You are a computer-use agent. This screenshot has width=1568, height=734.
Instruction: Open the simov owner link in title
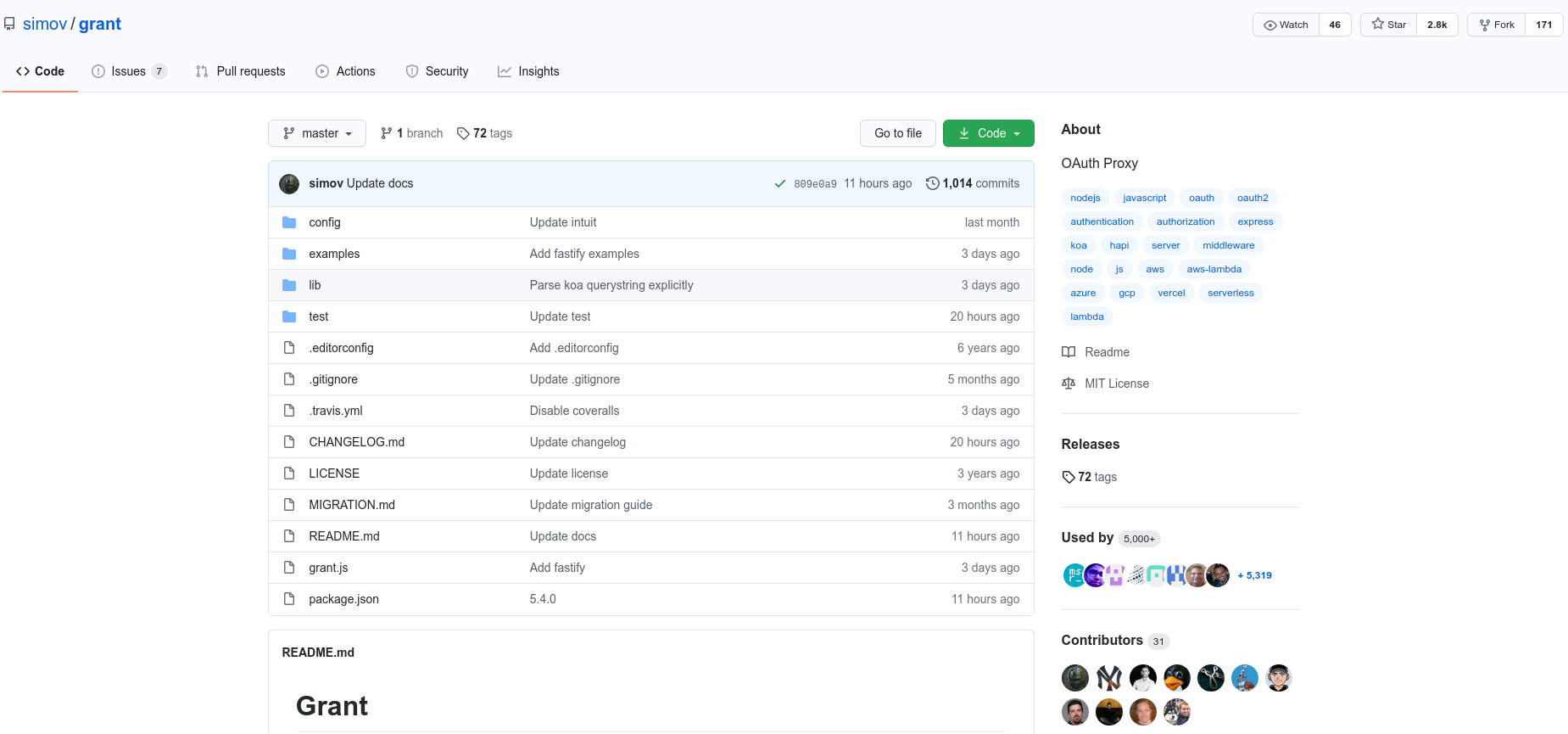click(x=45, y=24)
